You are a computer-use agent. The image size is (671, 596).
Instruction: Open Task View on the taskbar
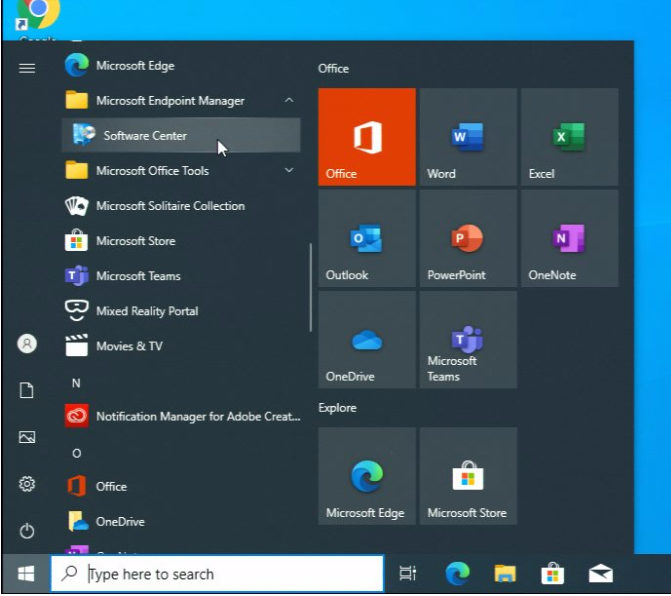click(407, 573)
